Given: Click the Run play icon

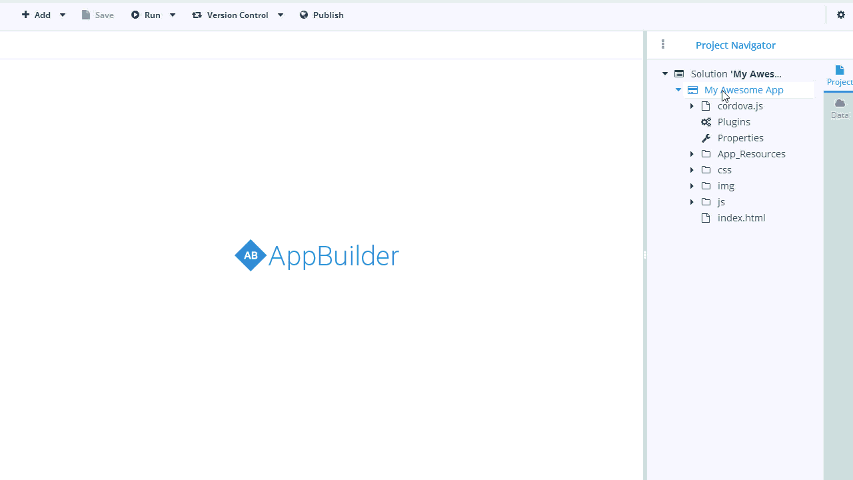Looking at the screenshot, I should pyautogui.click(x=135, y=15).
